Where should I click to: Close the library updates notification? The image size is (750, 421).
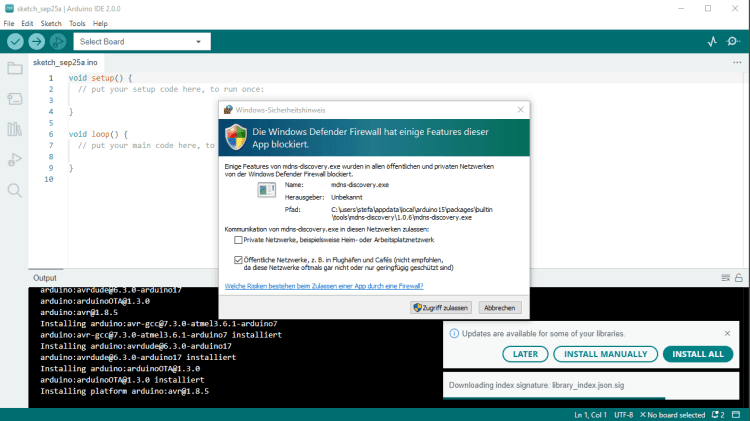(x=727, y=333)
